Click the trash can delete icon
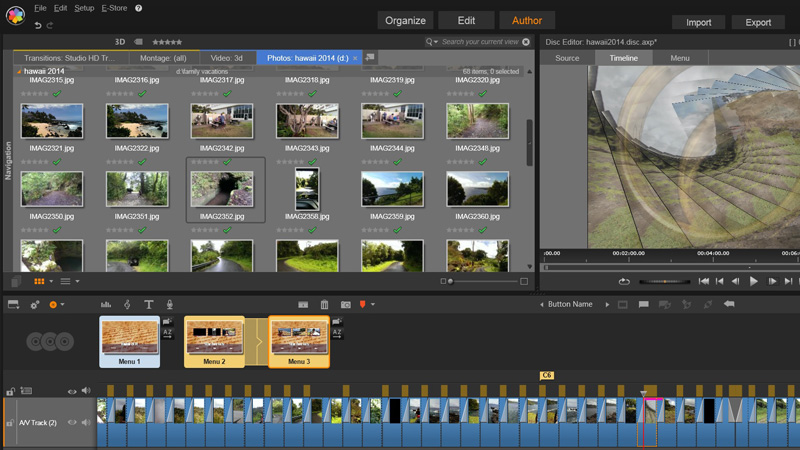 tap(324, 304)
